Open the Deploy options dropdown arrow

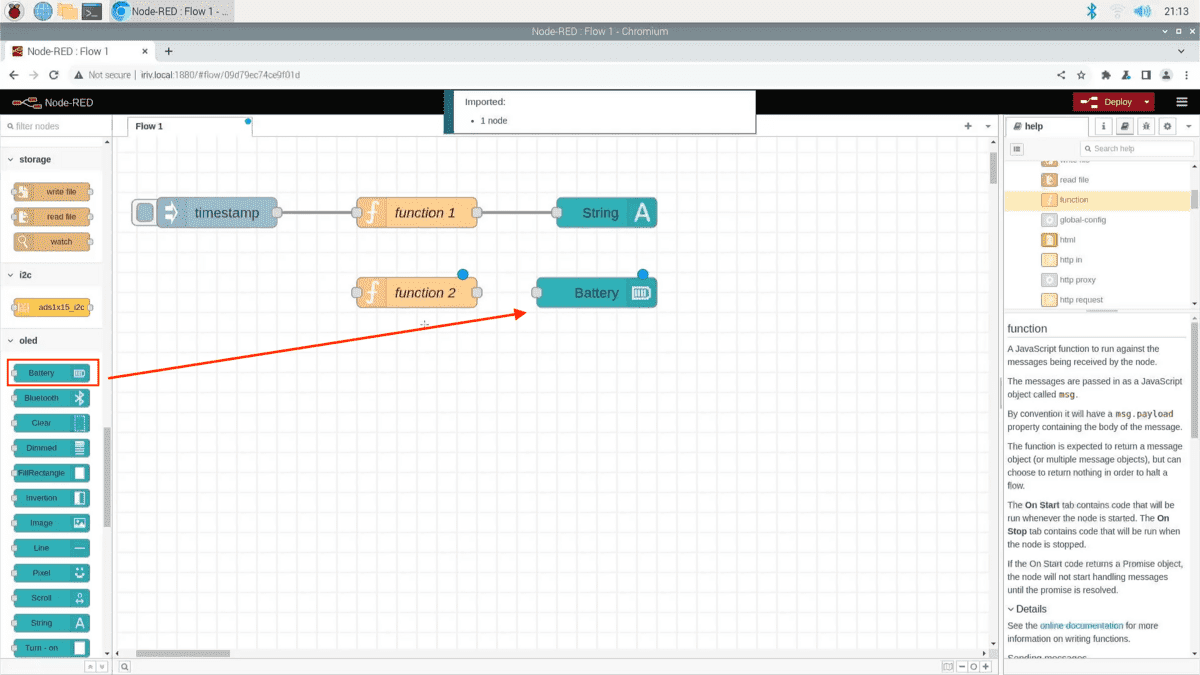[x=1146, y=102]
